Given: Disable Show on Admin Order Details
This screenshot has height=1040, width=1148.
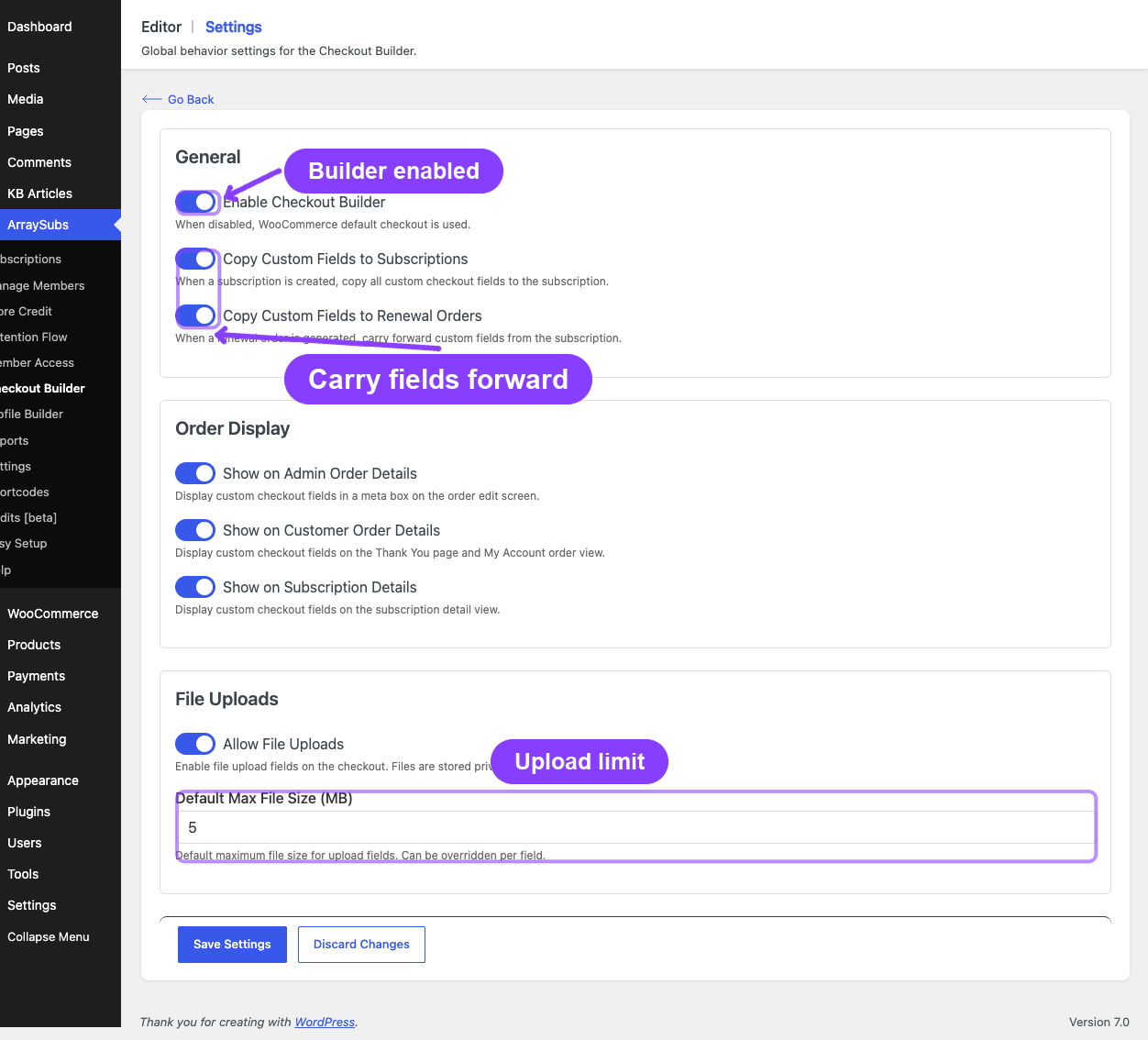Looking at the screenshot, I should pos(195,473).
